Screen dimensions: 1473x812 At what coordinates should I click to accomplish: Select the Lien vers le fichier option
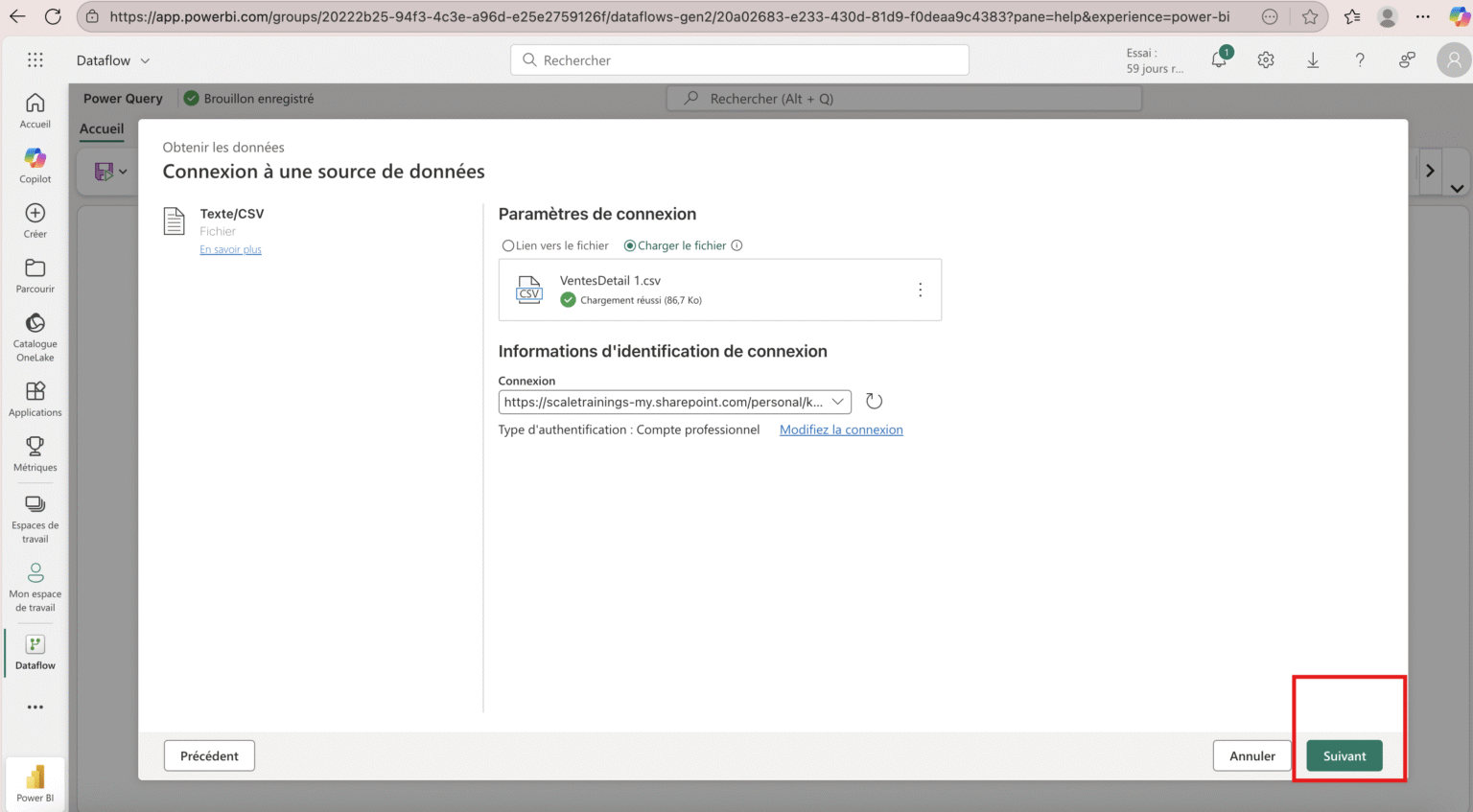(x=507, y=245)
